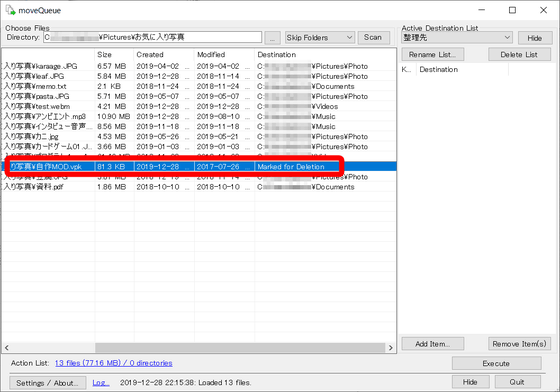Open Settings / About dialog
This screenshot has width=560, height=392.
[48, 383]
